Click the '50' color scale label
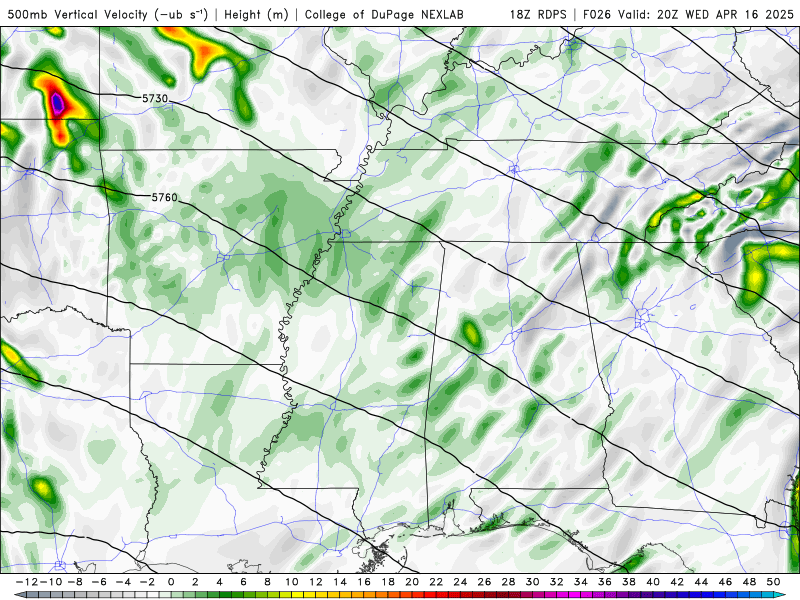This screenshot has height=600, width=800. 773,582
